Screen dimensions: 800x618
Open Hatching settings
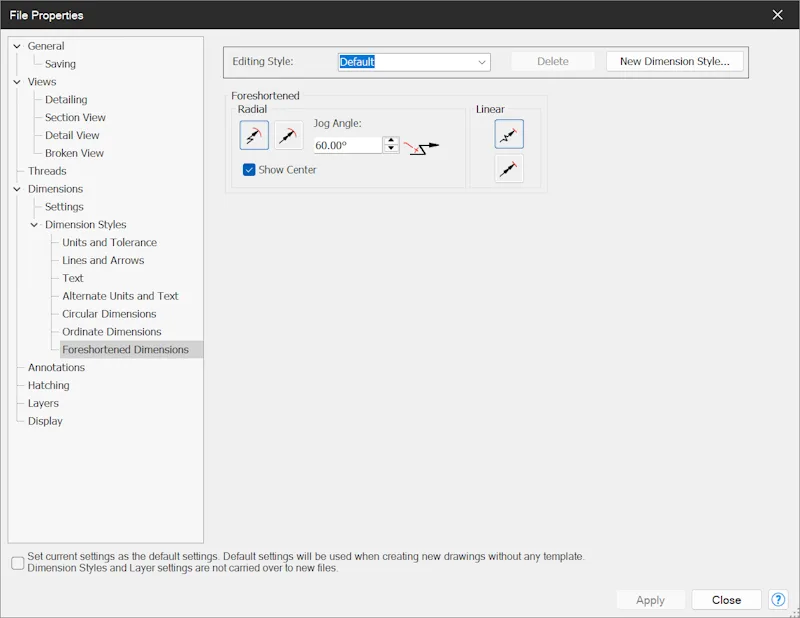tap(48, 385)
